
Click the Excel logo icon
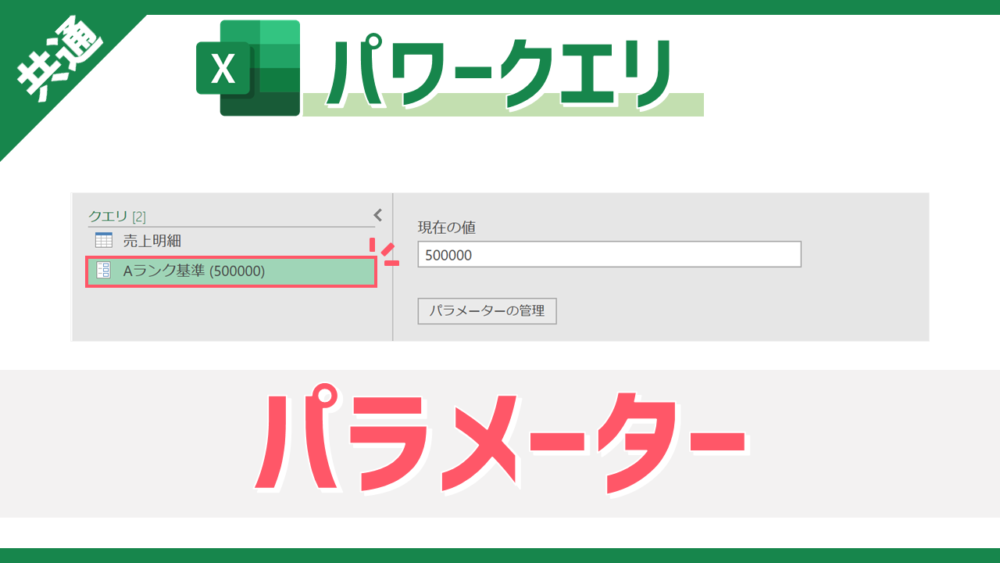pyautogui.click(x=248, y=68)
